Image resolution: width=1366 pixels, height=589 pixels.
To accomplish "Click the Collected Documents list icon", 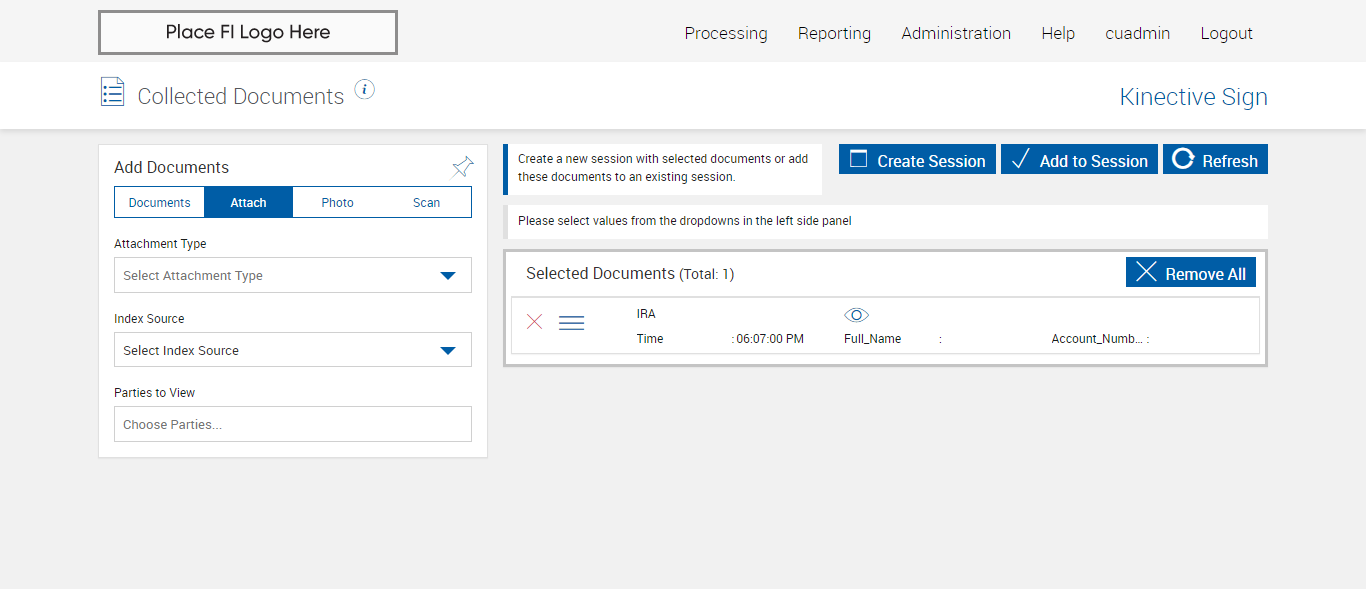I will coord(113,92).
